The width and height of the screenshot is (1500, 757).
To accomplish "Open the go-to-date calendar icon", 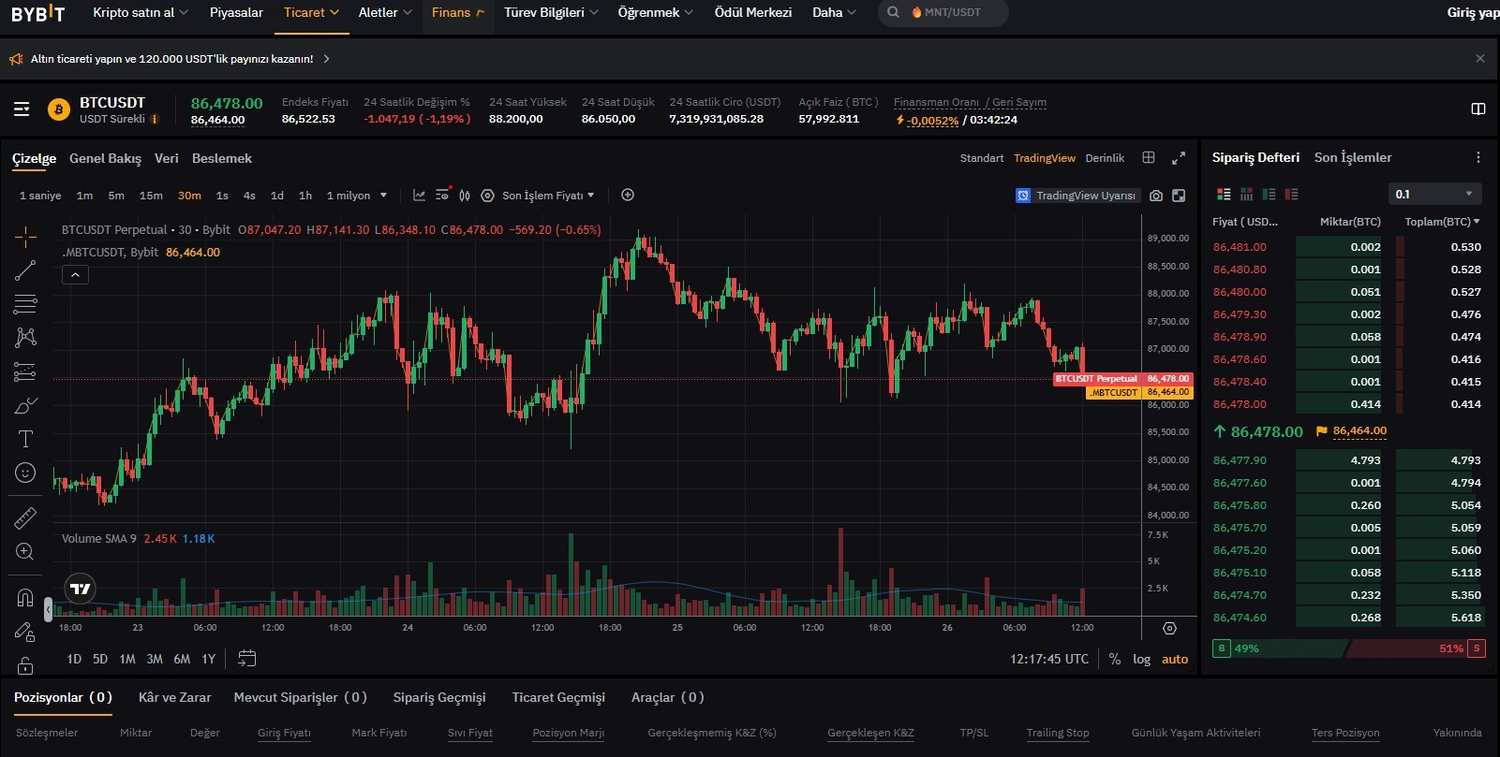I will [247, 658].
